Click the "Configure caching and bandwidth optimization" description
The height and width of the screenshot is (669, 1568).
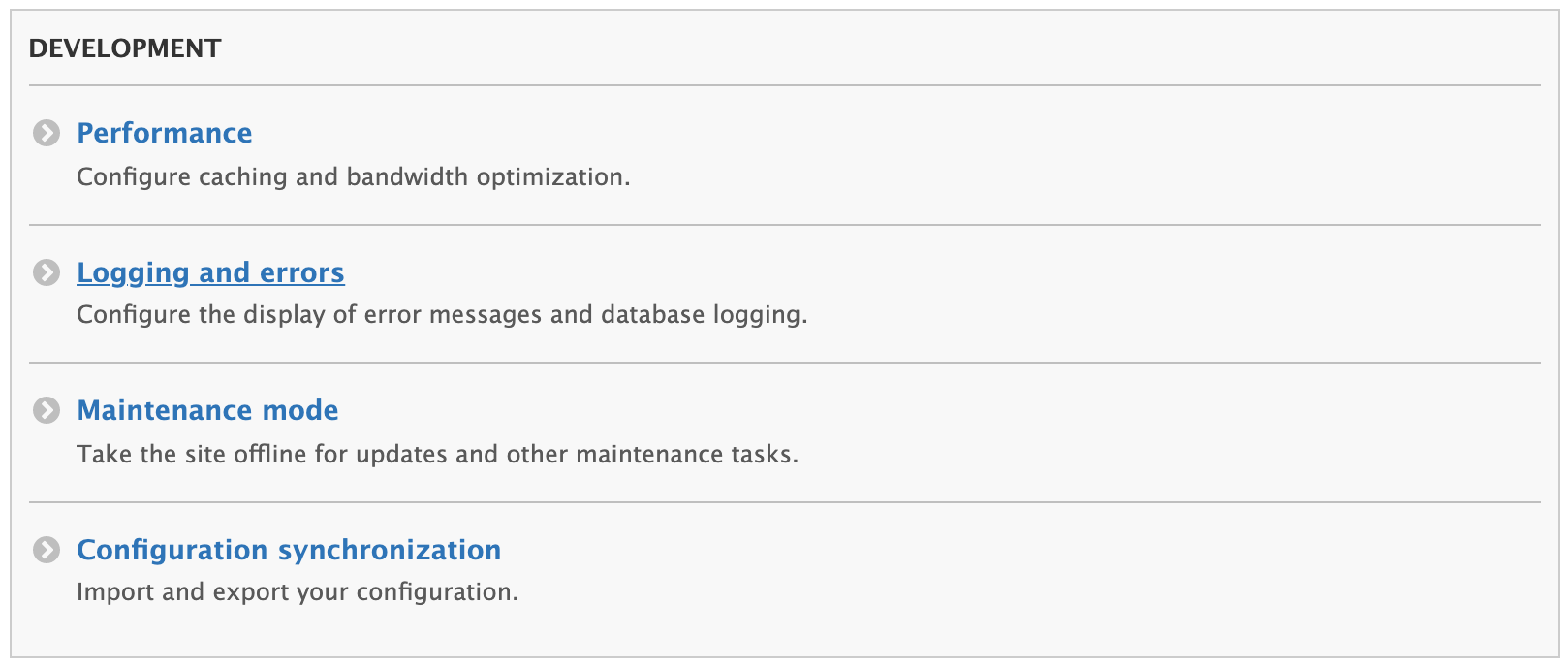(x=353, y=176)
